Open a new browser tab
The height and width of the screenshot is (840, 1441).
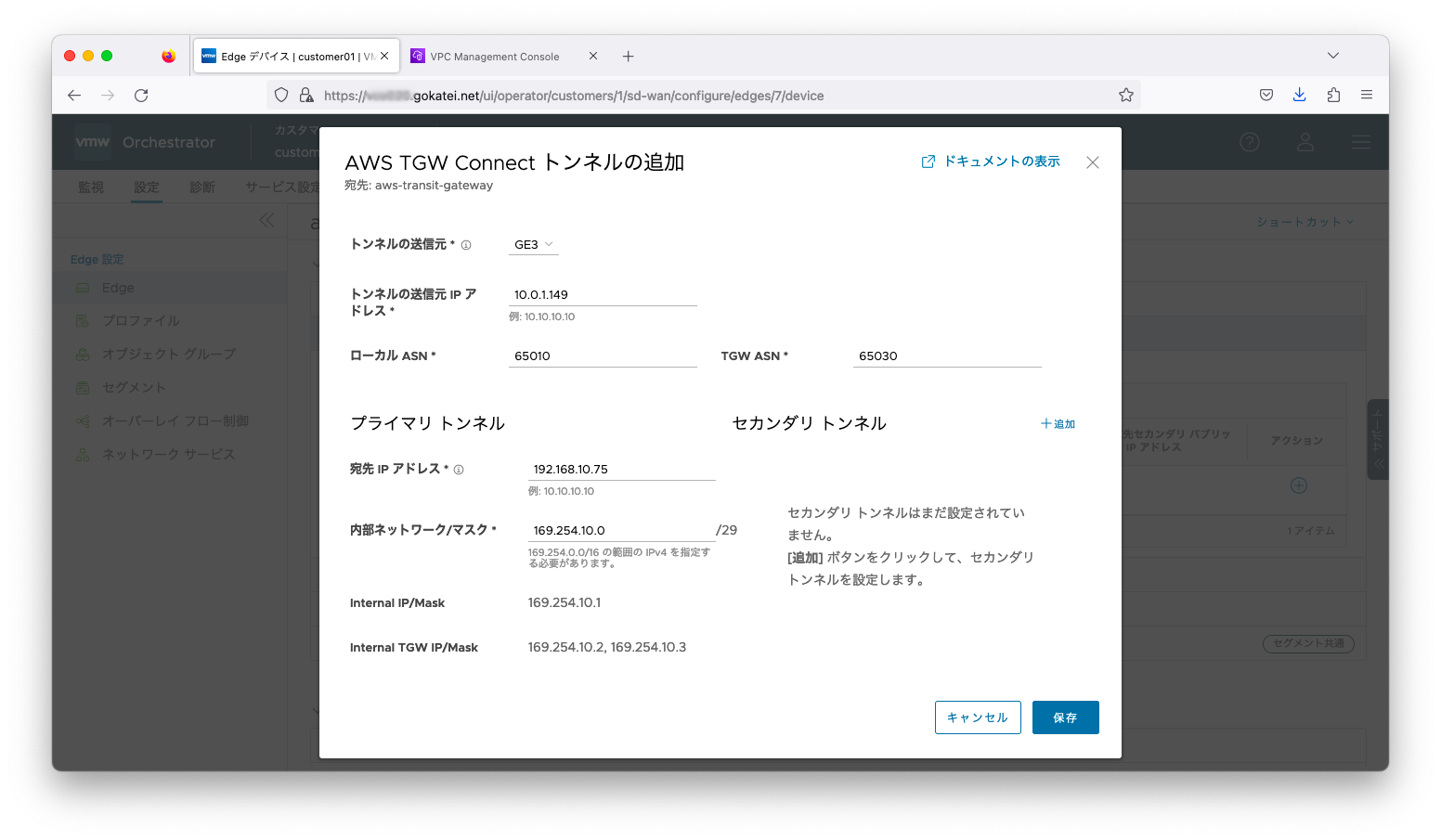click(x=629, y=57)
